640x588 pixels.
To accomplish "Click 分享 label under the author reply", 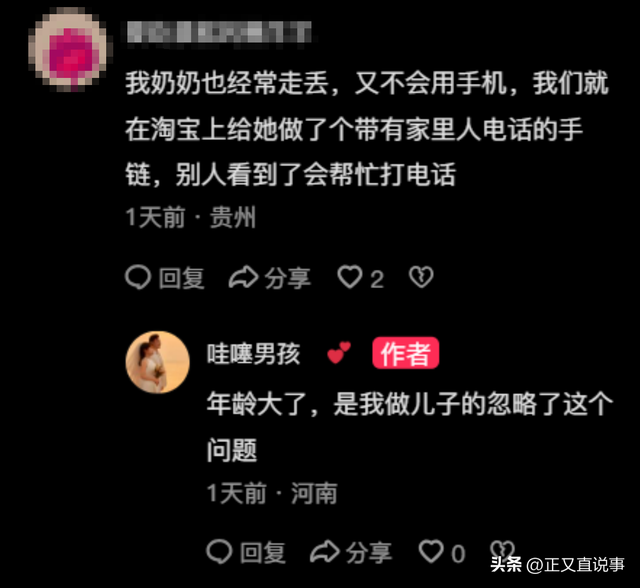I will 369,552.
